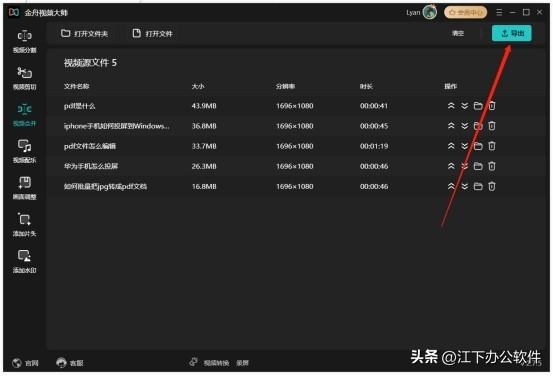Click the 36.8MB size cell
This screenshot has height=376, width=553.
click(204, 126)
